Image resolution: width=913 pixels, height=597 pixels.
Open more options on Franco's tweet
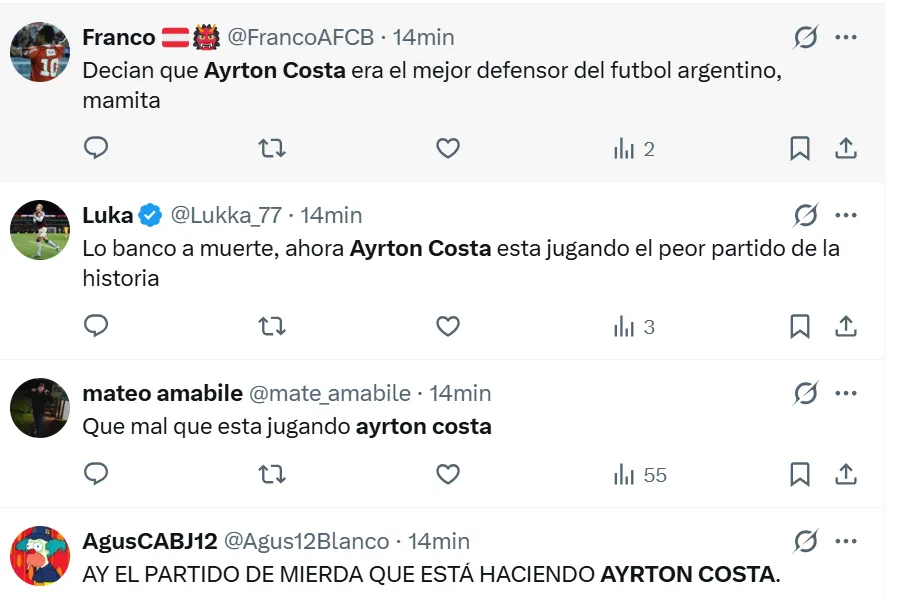tap(846, 38)
